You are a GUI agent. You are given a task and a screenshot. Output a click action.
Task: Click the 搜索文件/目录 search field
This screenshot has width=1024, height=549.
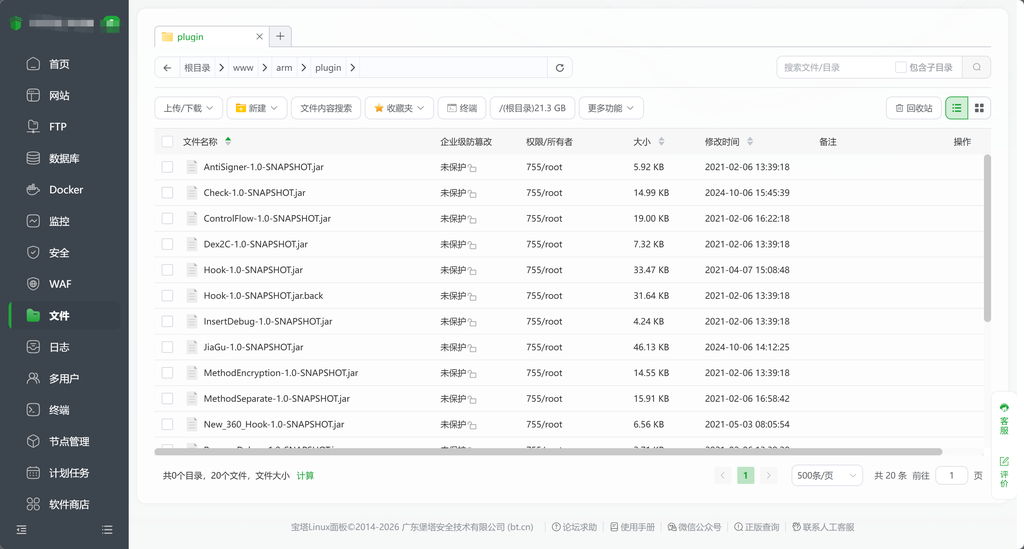point(836,67)
